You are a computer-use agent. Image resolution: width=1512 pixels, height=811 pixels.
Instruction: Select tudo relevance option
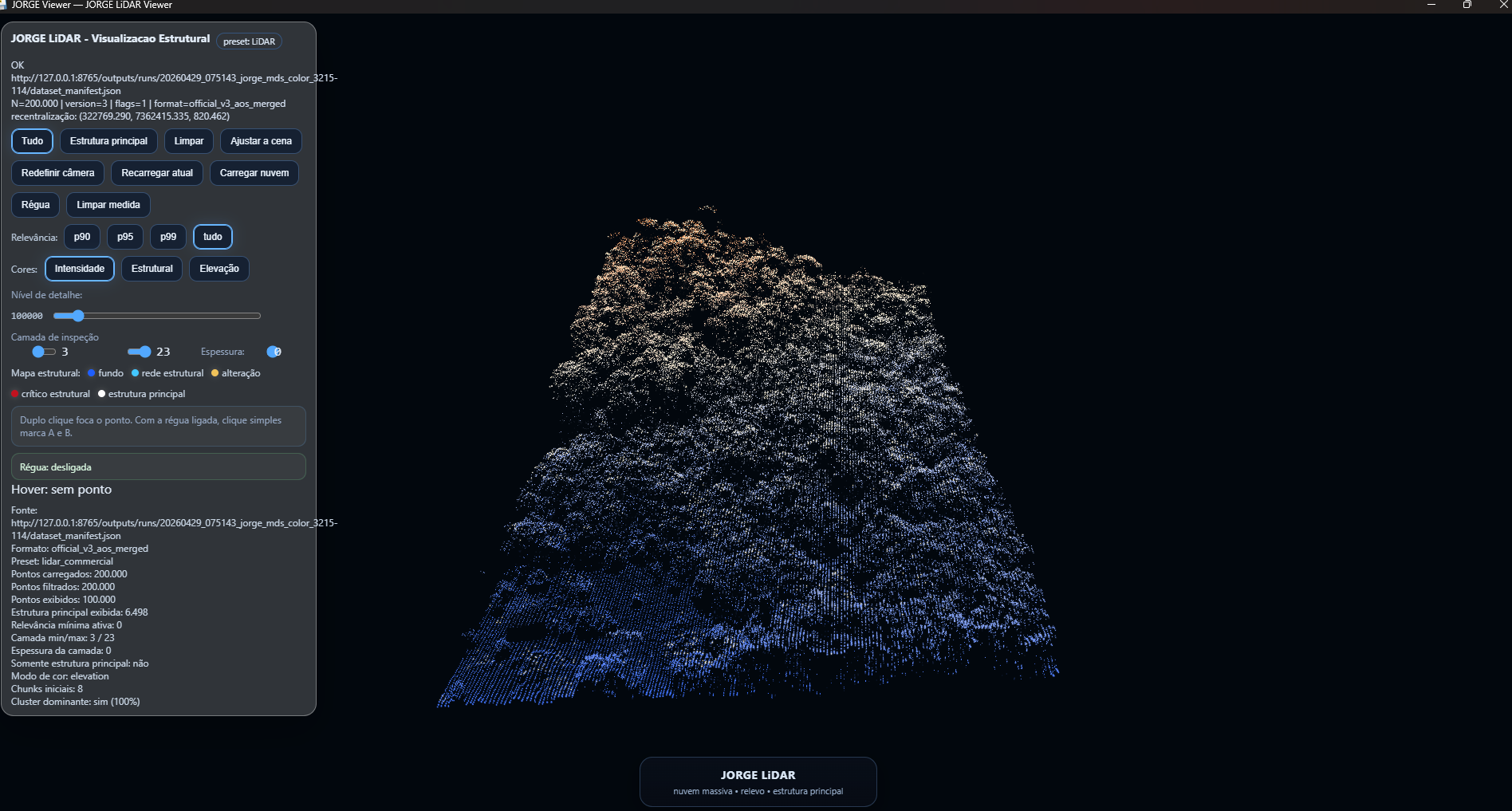click(x=213, y=237)
